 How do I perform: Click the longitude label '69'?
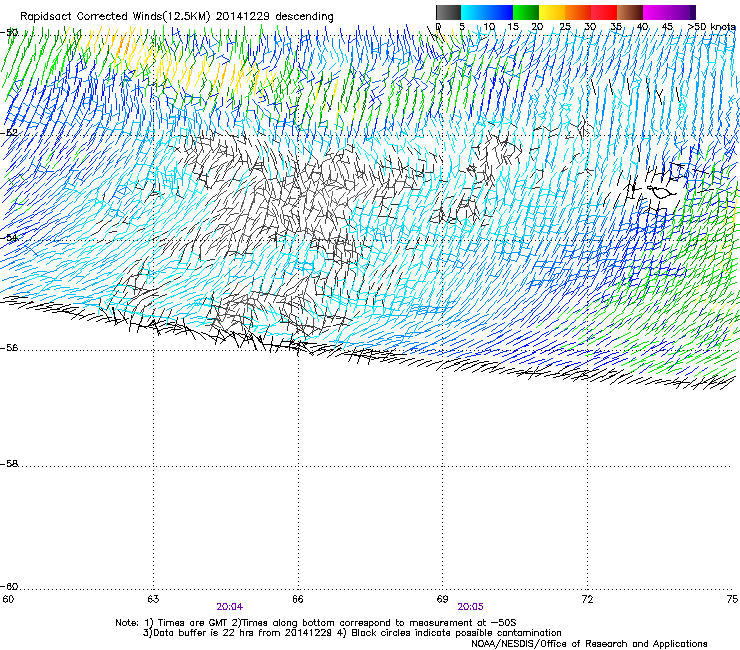442,599
